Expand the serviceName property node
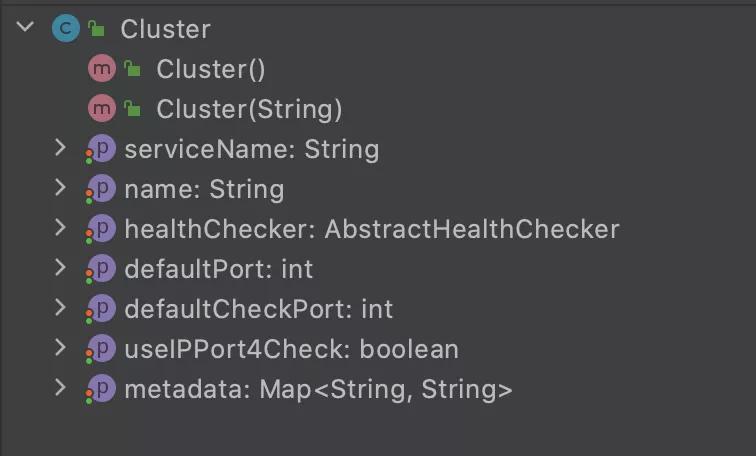The height and width of the screenshot is (456, 756). (x=60, y=149)
